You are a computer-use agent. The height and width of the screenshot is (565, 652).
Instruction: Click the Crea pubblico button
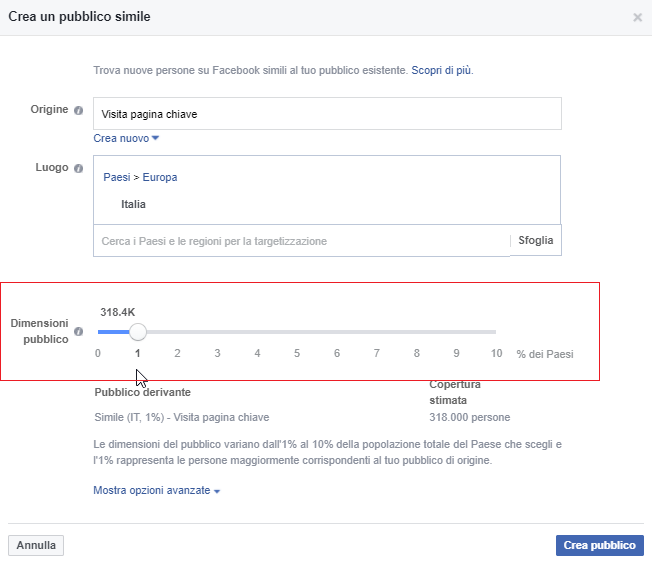[599, 545]
